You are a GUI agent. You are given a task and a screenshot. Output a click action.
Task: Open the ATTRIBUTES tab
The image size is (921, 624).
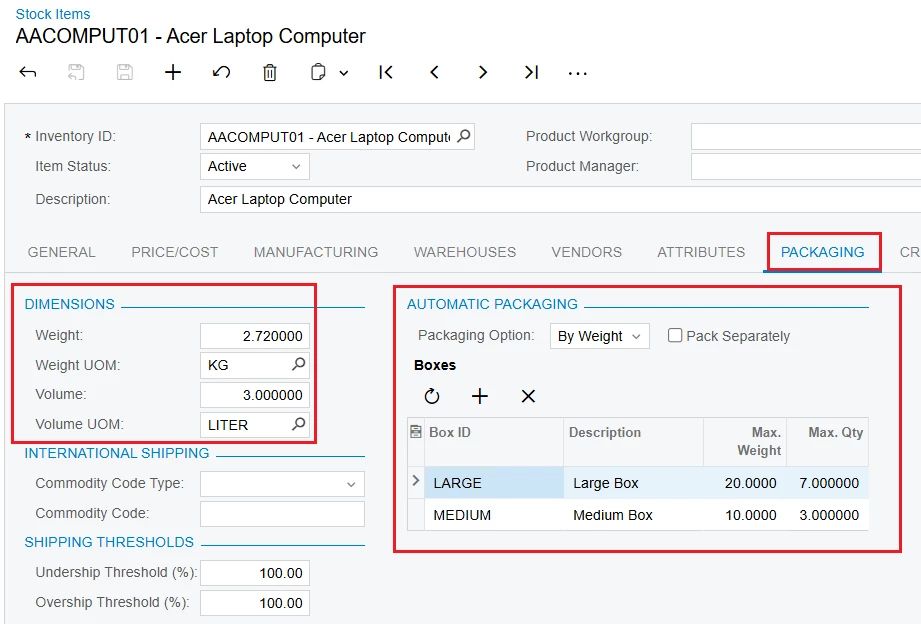tap(701, 252)
